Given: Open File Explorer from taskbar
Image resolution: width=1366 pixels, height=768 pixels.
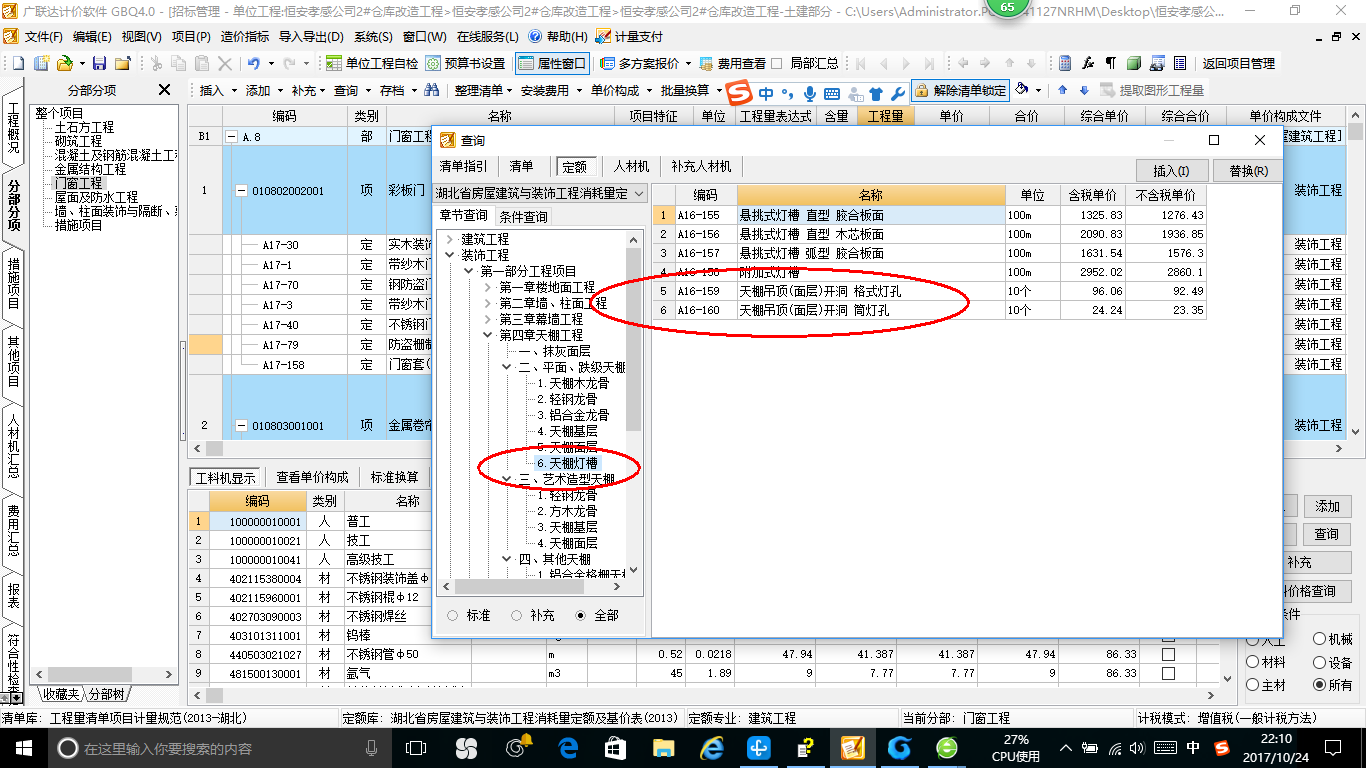Looking at the screenshot, I should click(x=663, y=747).
